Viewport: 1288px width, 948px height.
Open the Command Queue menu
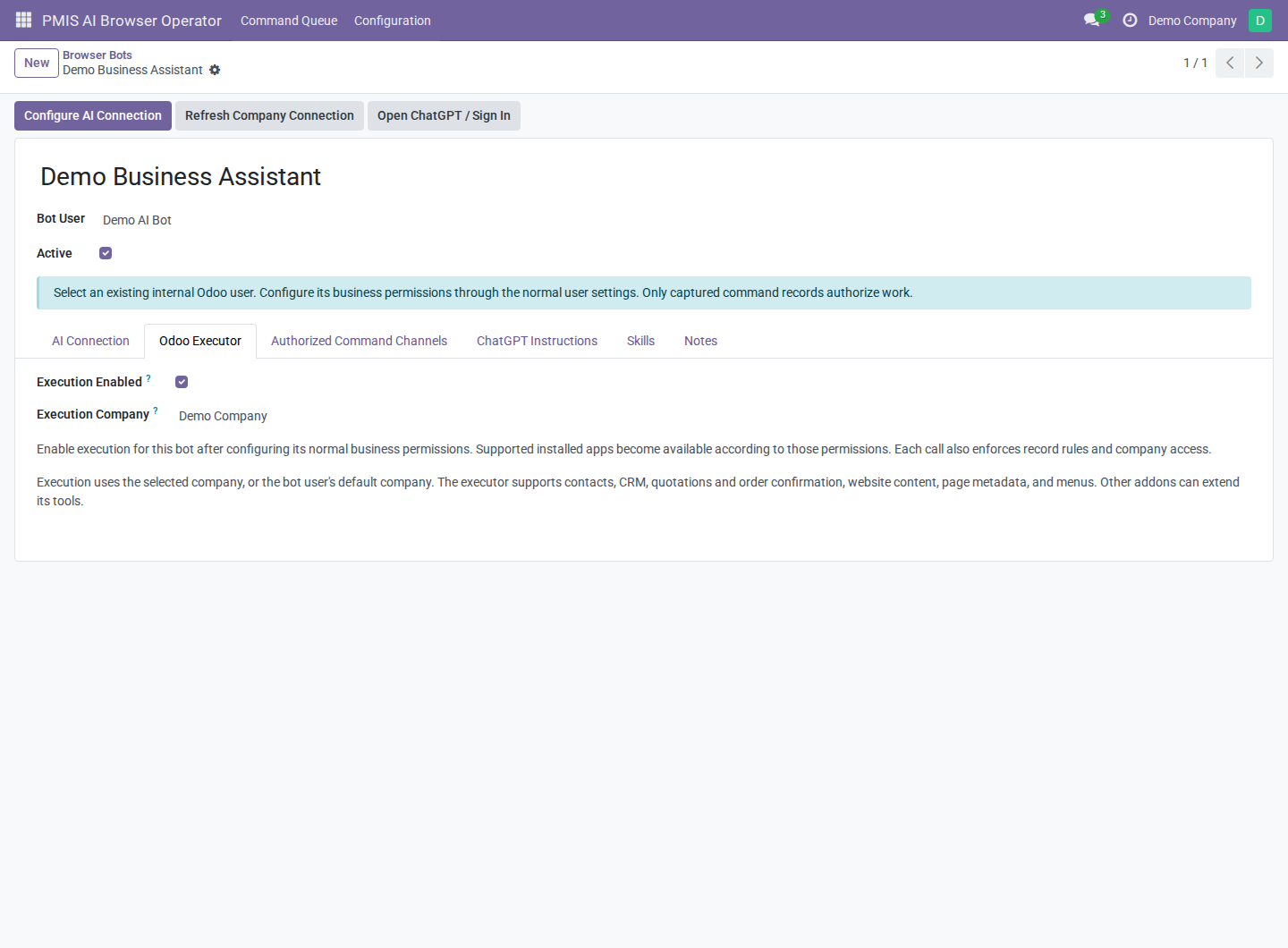point(289,21)
